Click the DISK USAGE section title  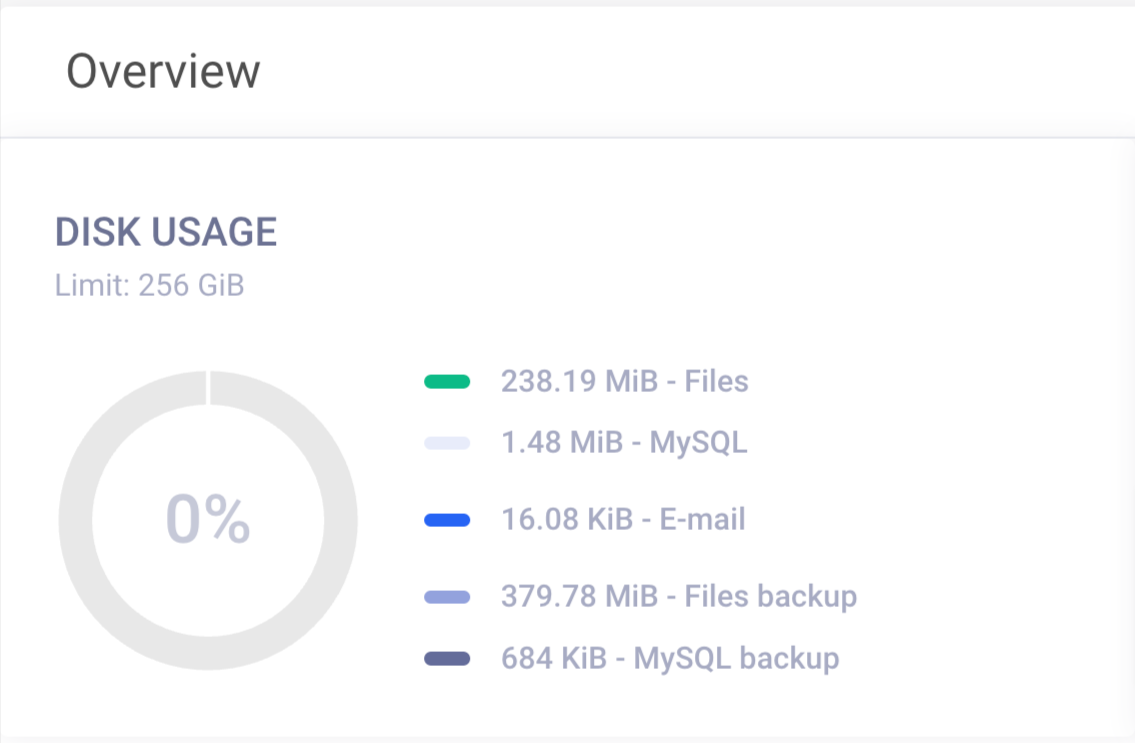click(x=166, y=232)
